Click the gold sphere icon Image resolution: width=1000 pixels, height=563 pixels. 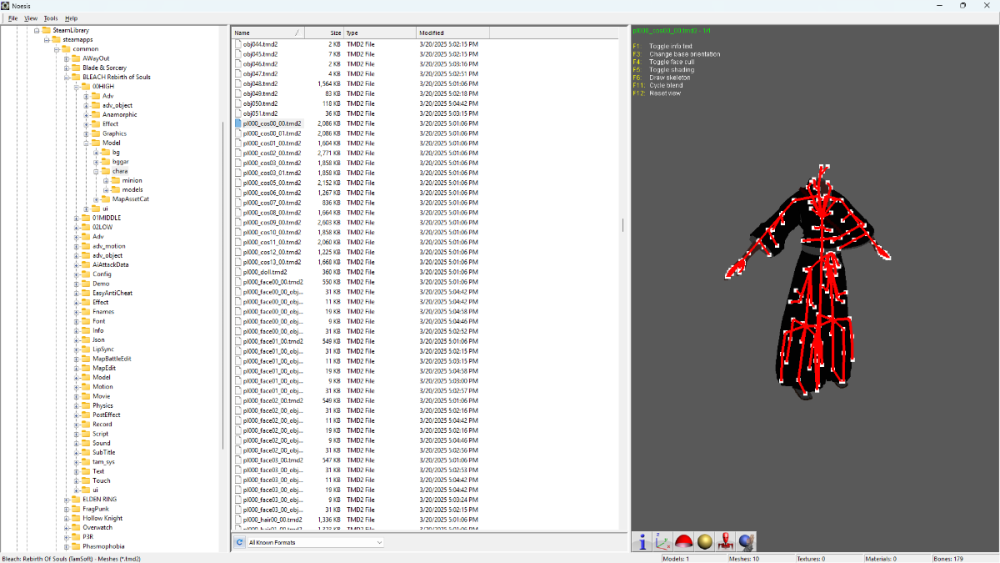coord(705,541)
